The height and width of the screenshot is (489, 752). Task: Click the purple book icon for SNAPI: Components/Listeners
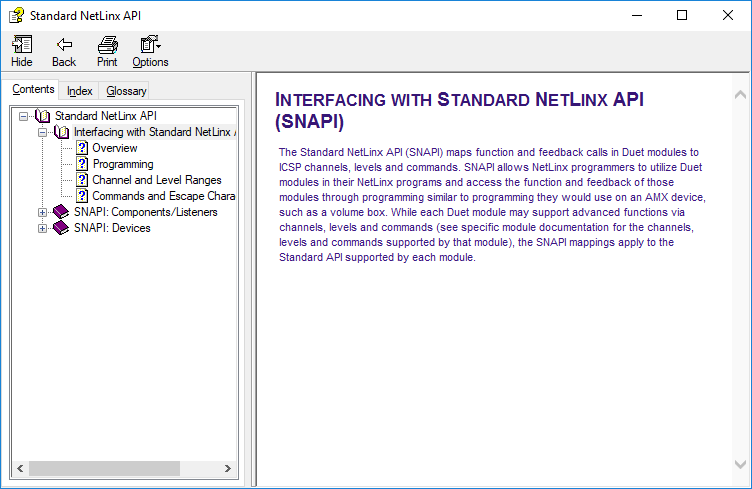[61, 212]
